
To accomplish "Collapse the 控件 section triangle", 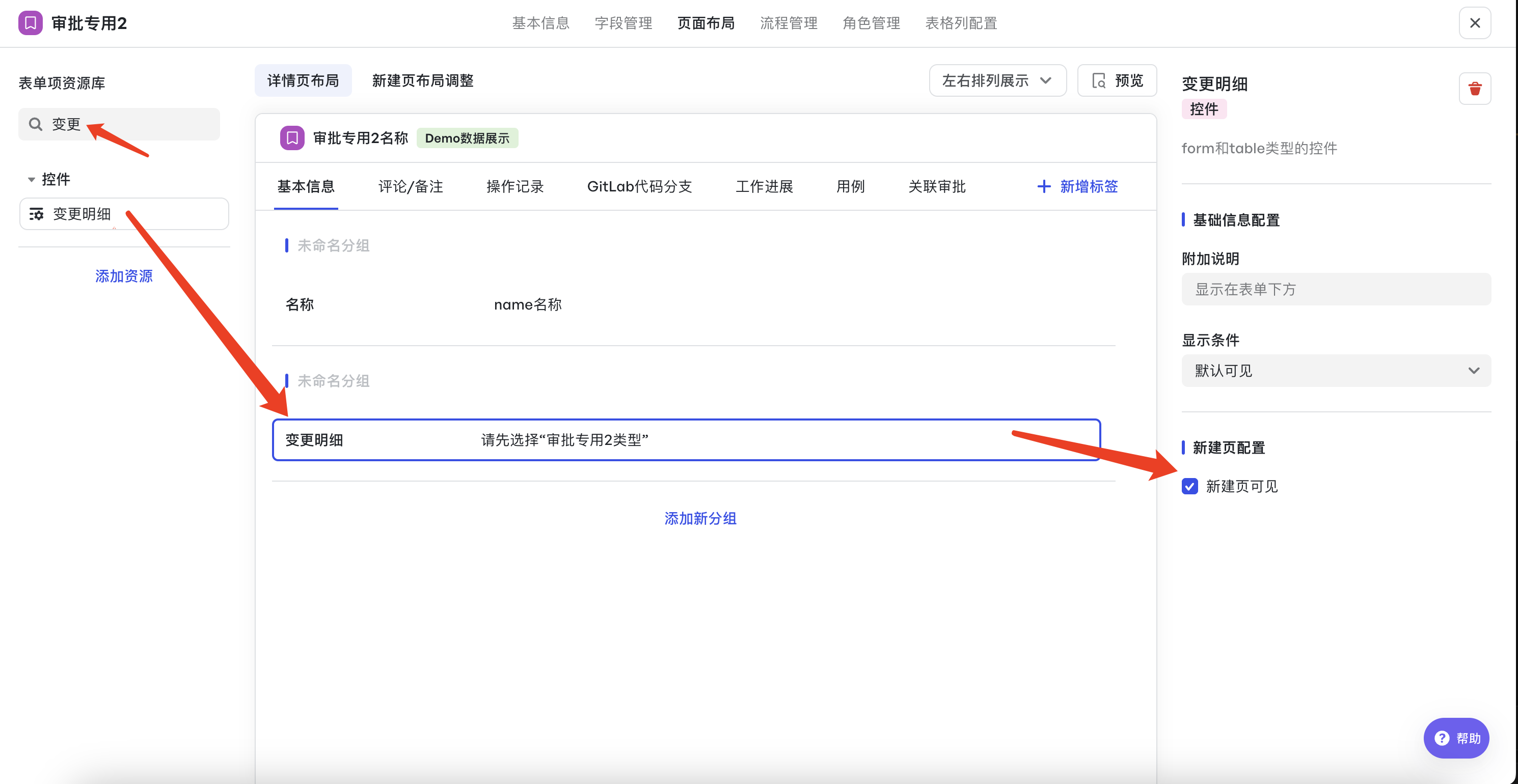I will (x=32, y=180).
